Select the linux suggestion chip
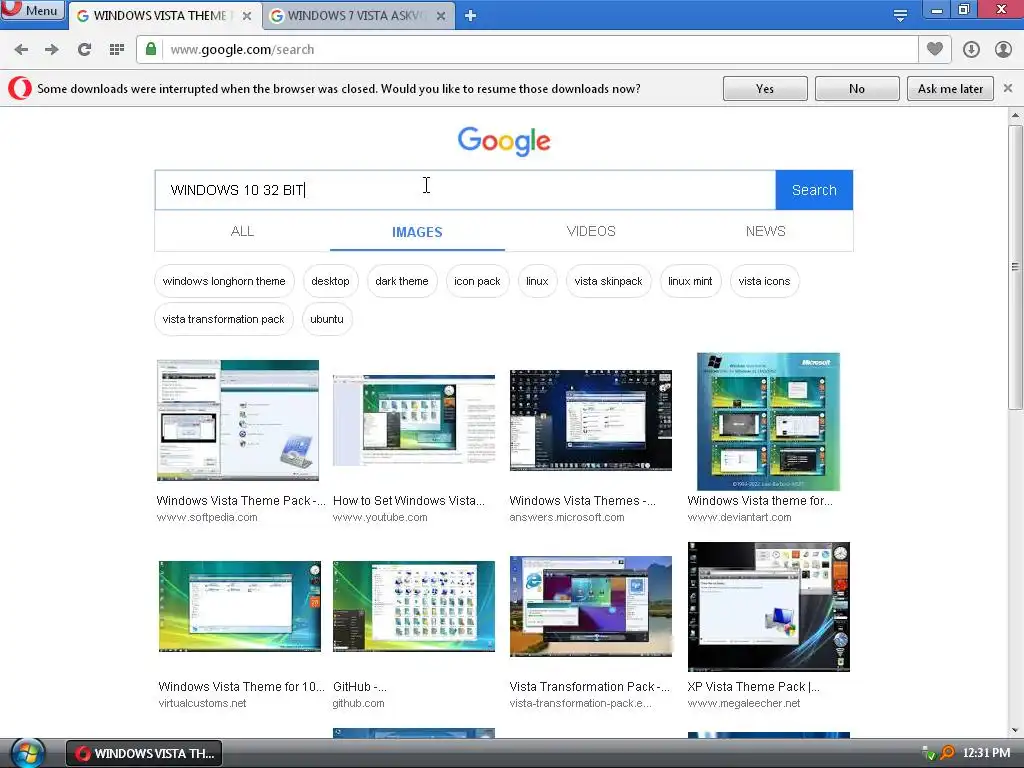The image size is (1024, 768). 537,281
